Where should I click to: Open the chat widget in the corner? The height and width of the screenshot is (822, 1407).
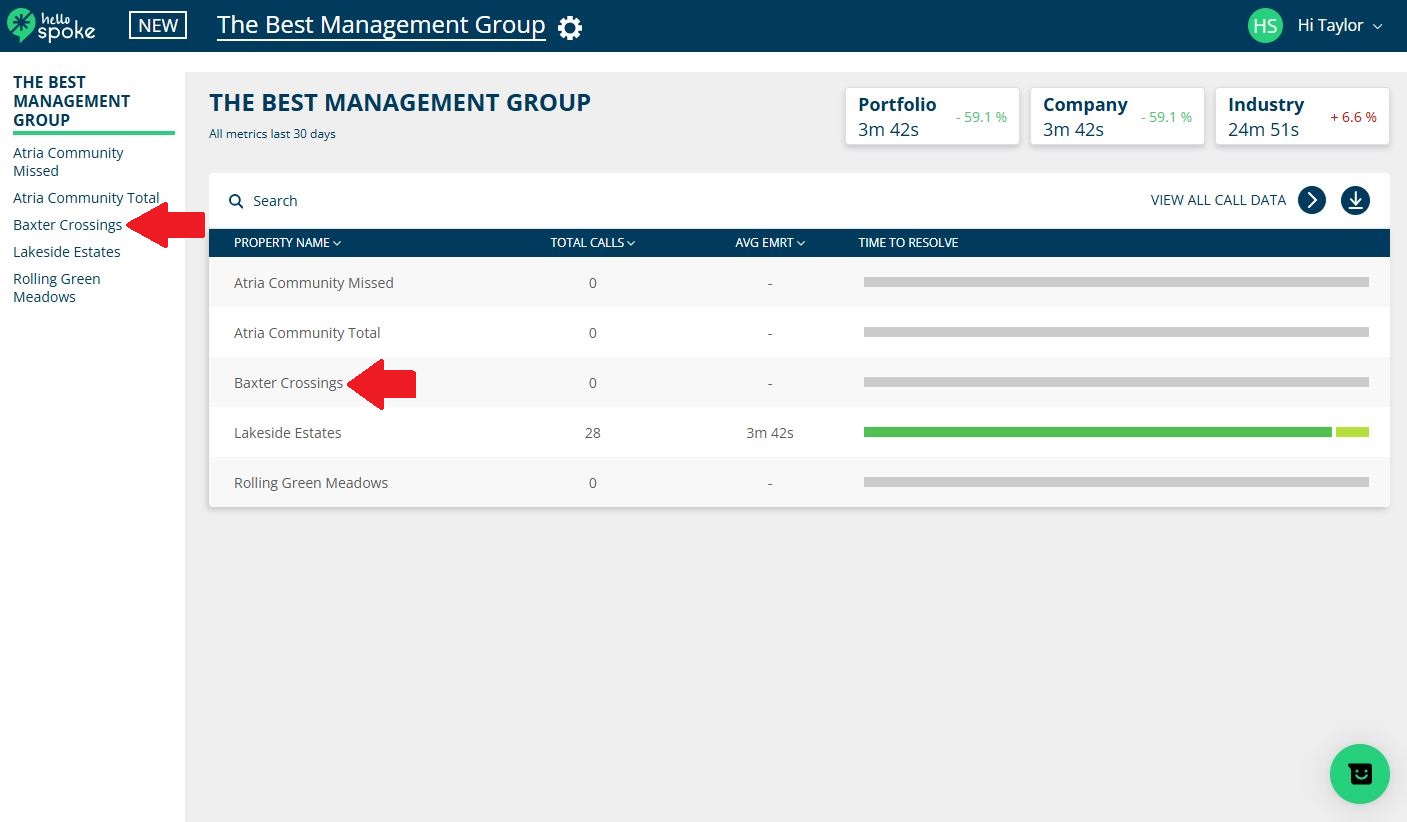point(1359,774)
